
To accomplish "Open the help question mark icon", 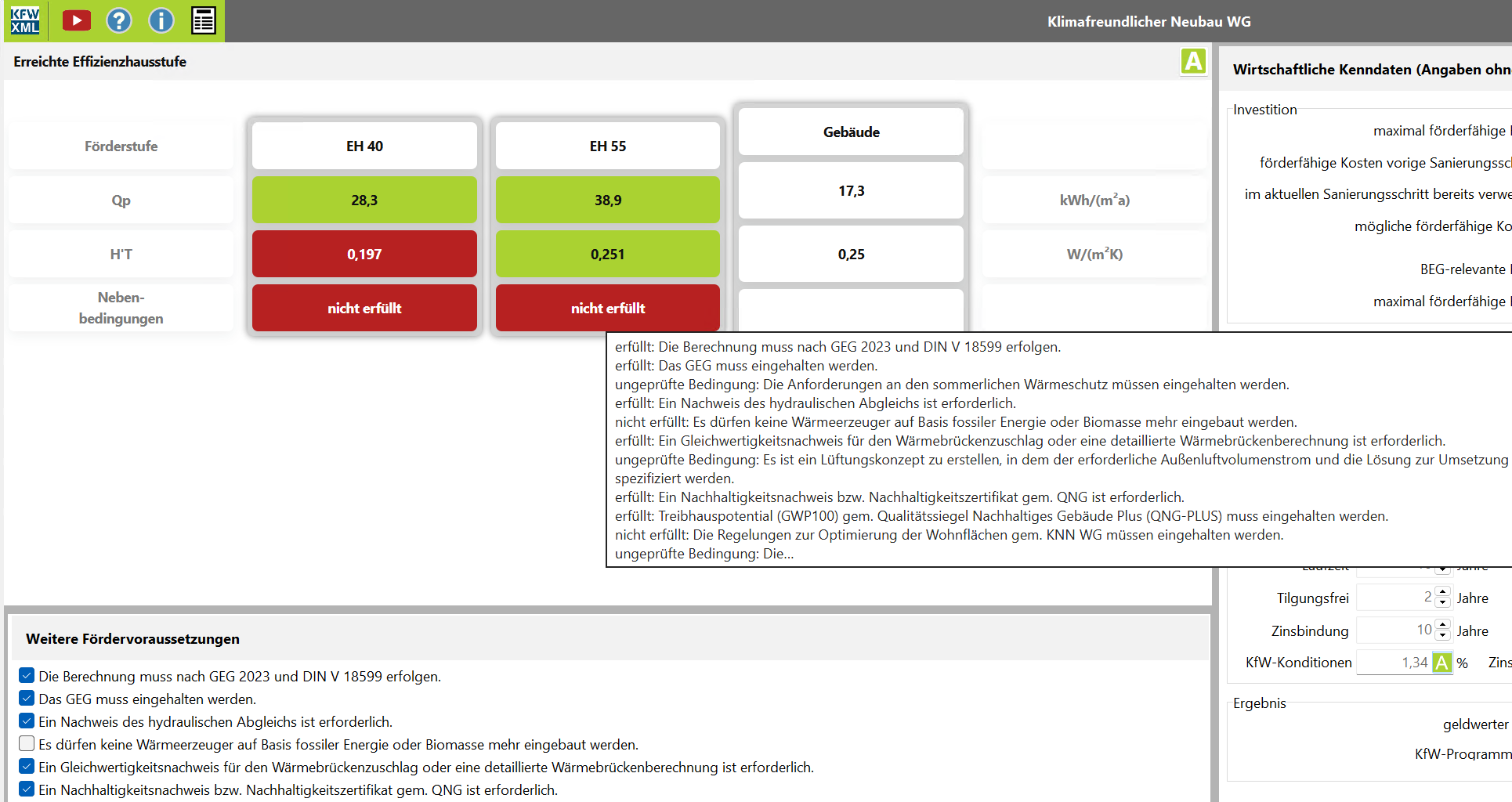I will (x=119, y=20).
